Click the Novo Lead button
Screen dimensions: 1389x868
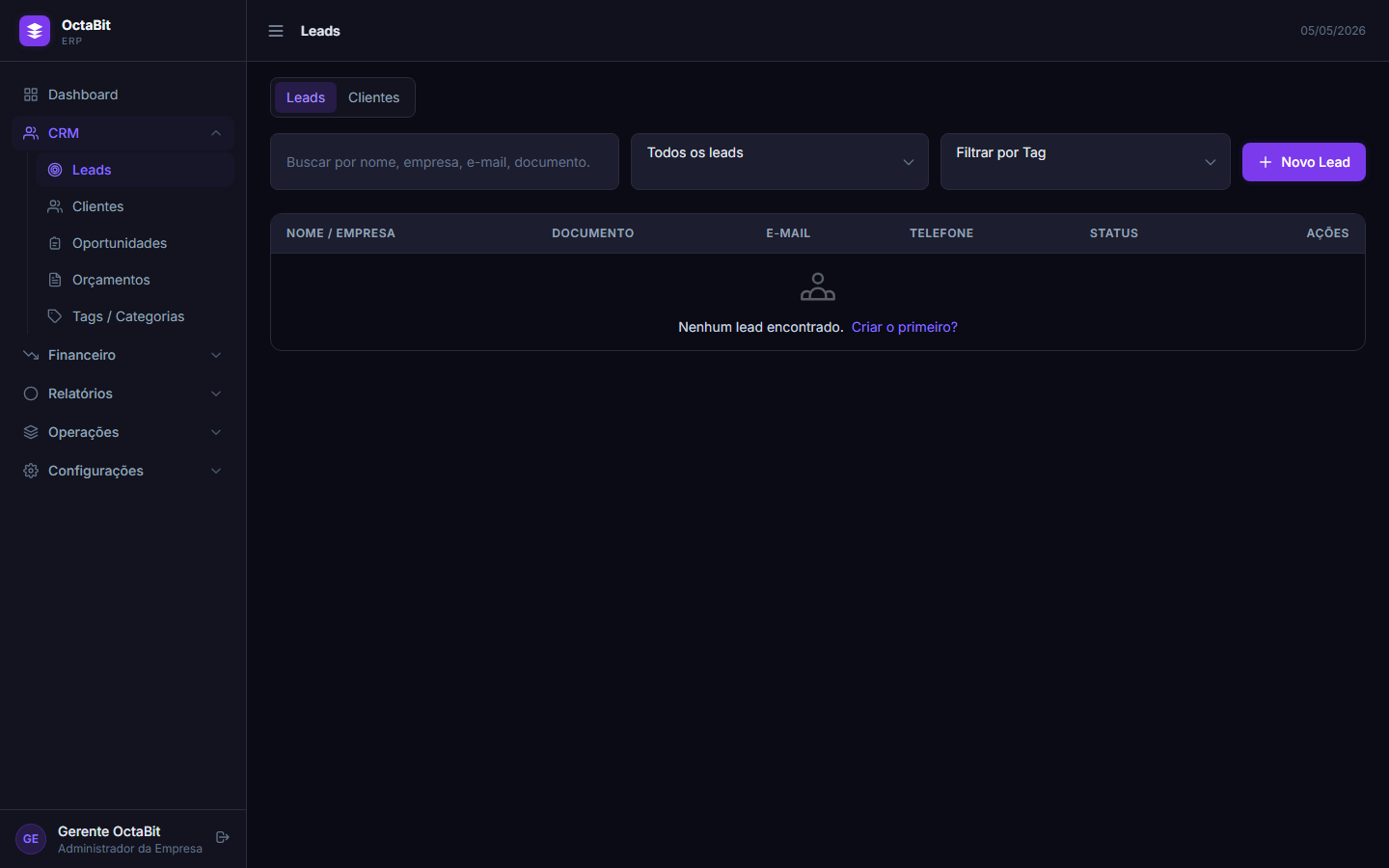[1304, 162]
